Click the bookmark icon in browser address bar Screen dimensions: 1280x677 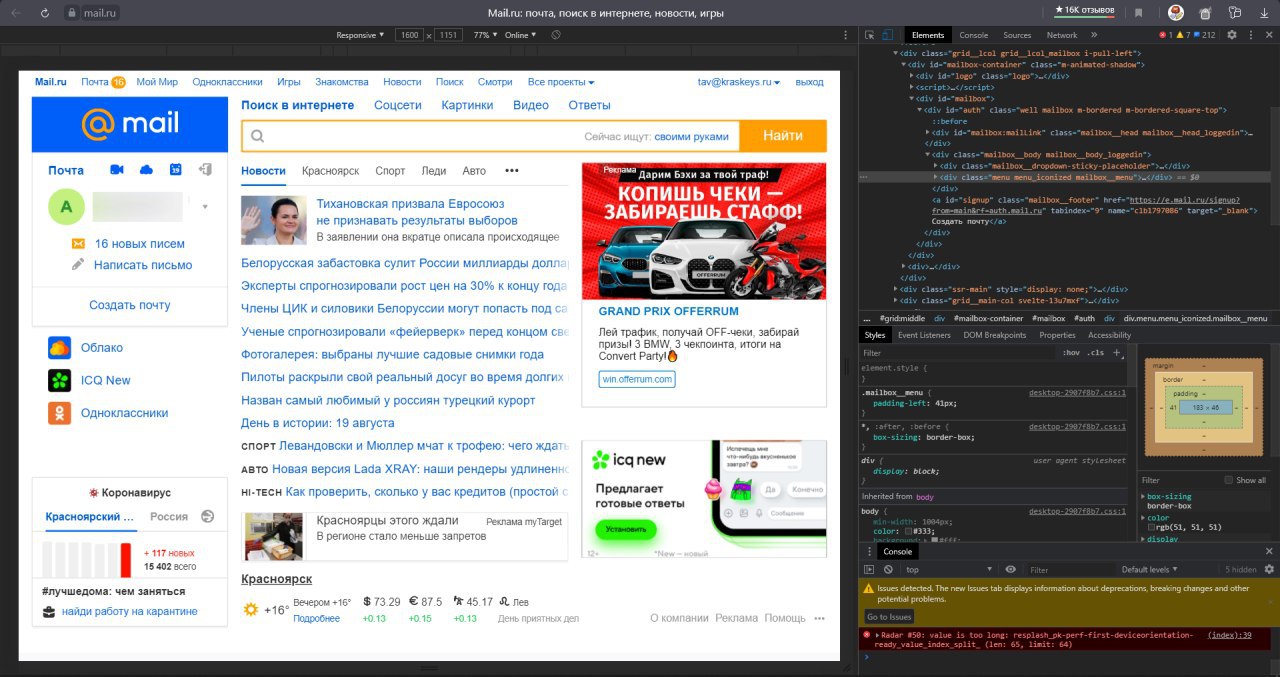[x=1138, y=13]
